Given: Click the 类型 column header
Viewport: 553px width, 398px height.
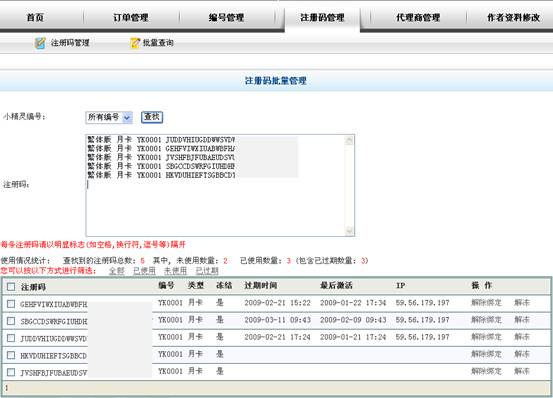Looking at the screenshot, I should pyautogui.click(x=196, y=286).
